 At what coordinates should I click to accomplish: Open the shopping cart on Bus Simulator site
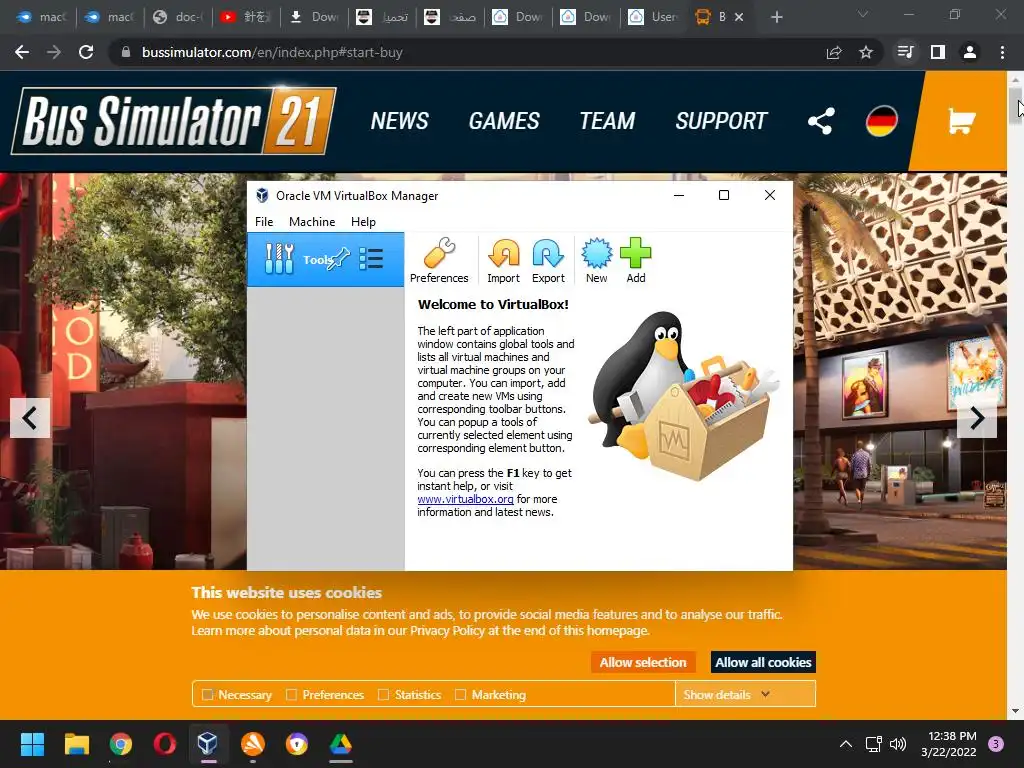point(961,121)
